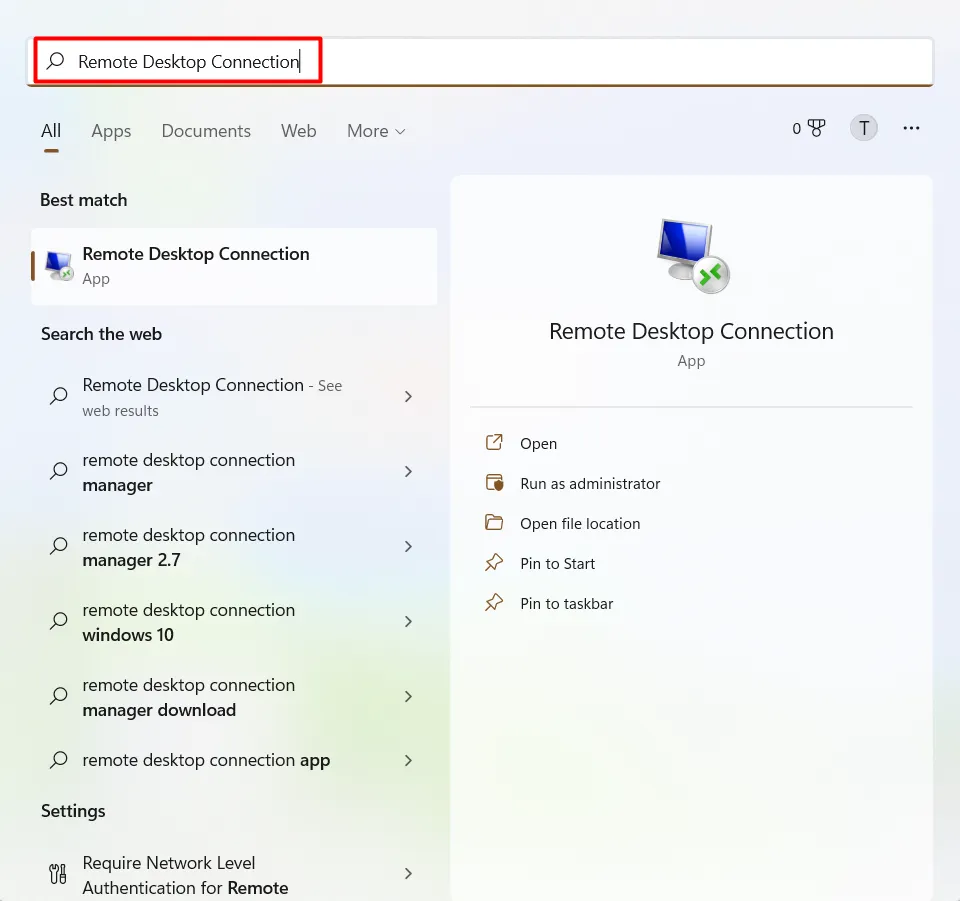Expand chevron for 'remote desktop connection manager' suggestion
Viewport: 960px width, 901px height.
408,471
